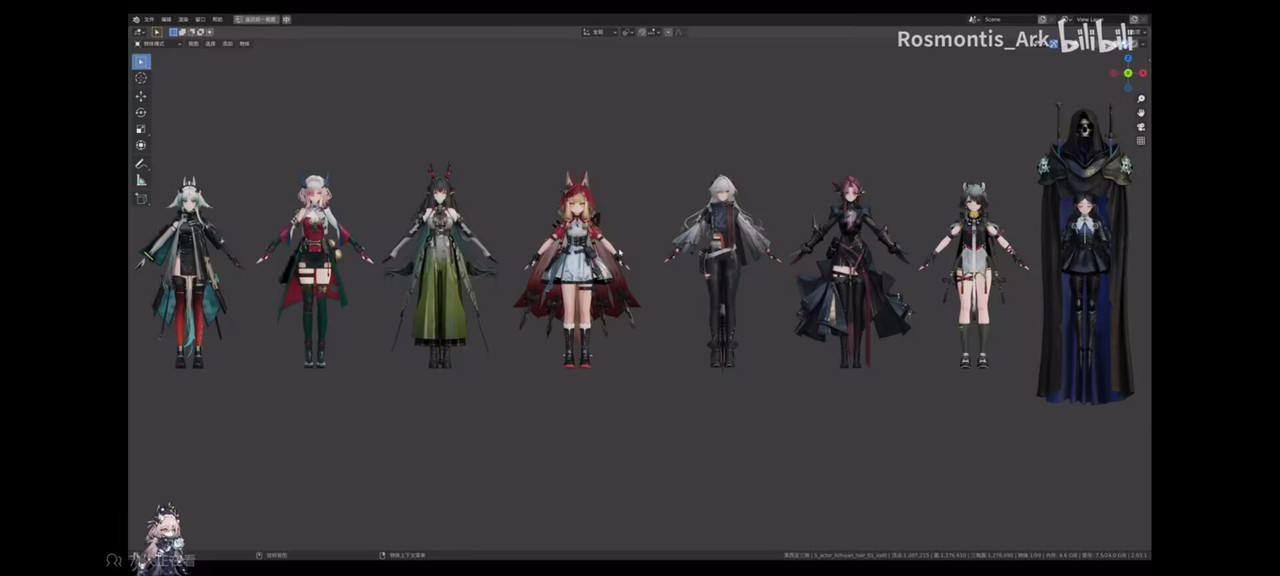Open the View Layer selector dropdown

(1067, 19)
